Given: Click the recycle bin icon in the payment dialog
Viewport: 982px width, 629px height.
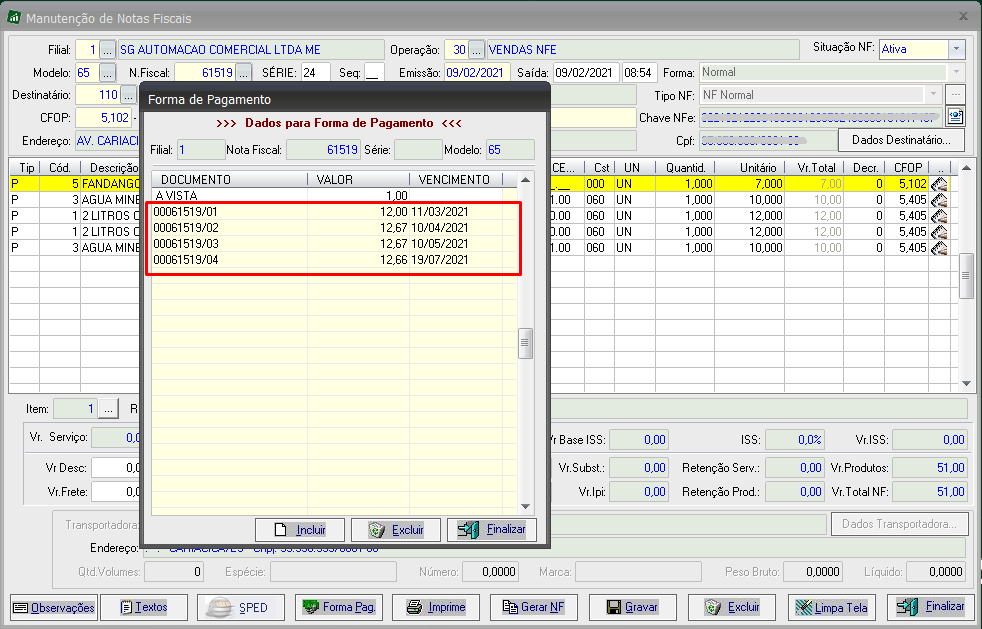Looking at the screenshot, I should [x=377, y=530].
